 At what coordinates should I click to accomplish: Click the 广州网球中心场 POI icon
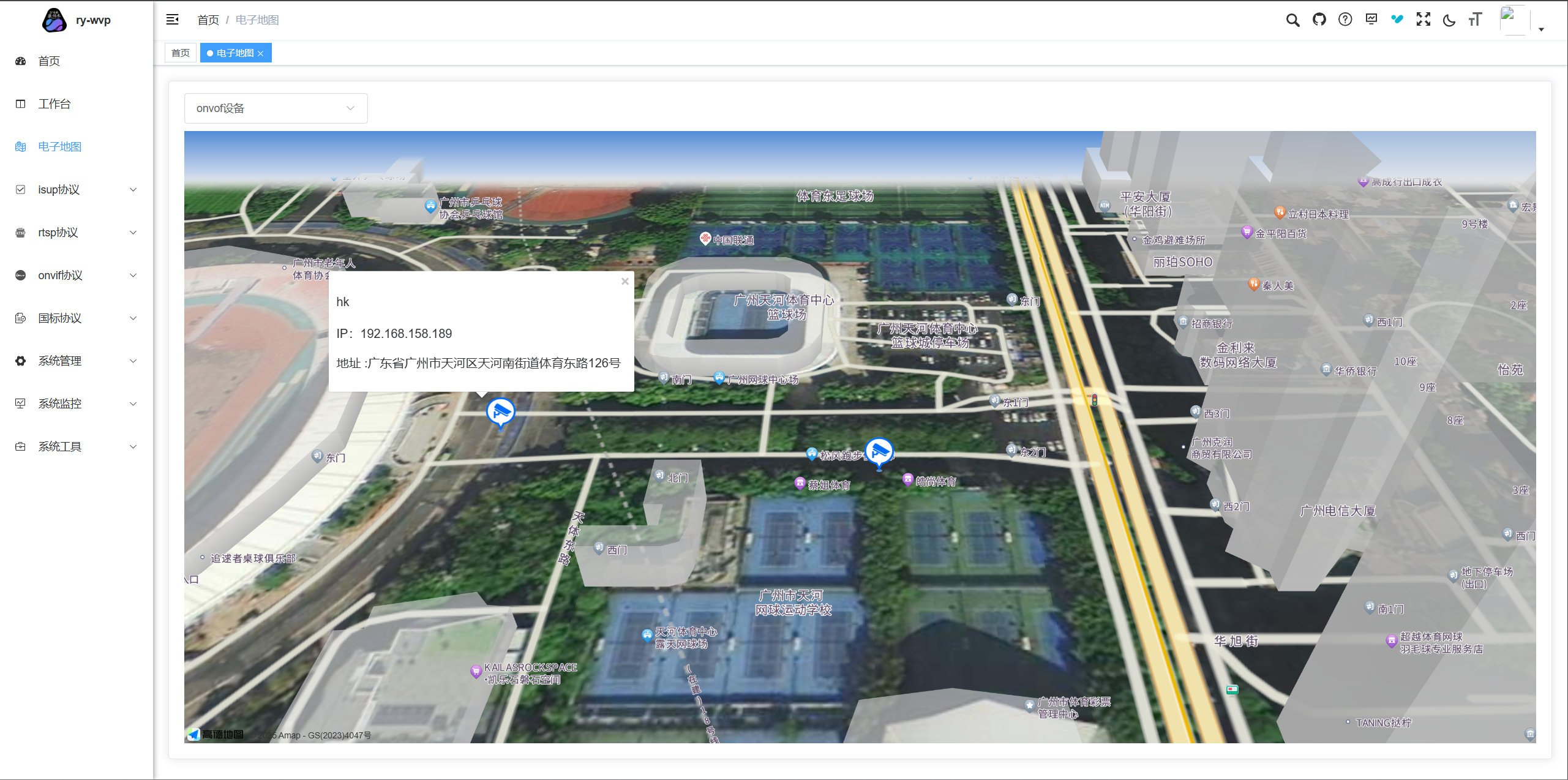(x=719, y=377)
